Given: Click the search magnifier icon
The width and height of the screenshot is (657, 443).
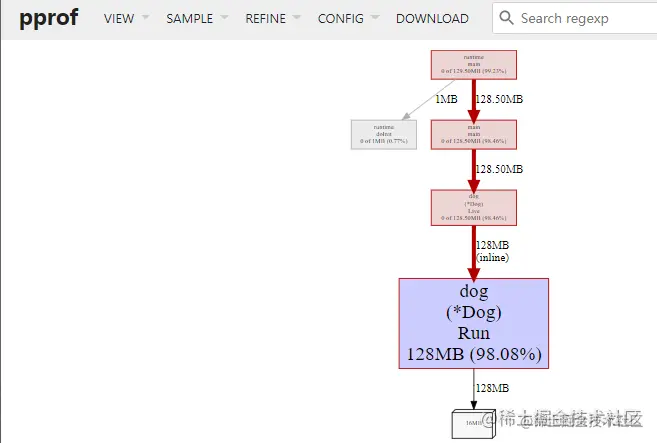Looking at the screenshot, I should (506, 18).
